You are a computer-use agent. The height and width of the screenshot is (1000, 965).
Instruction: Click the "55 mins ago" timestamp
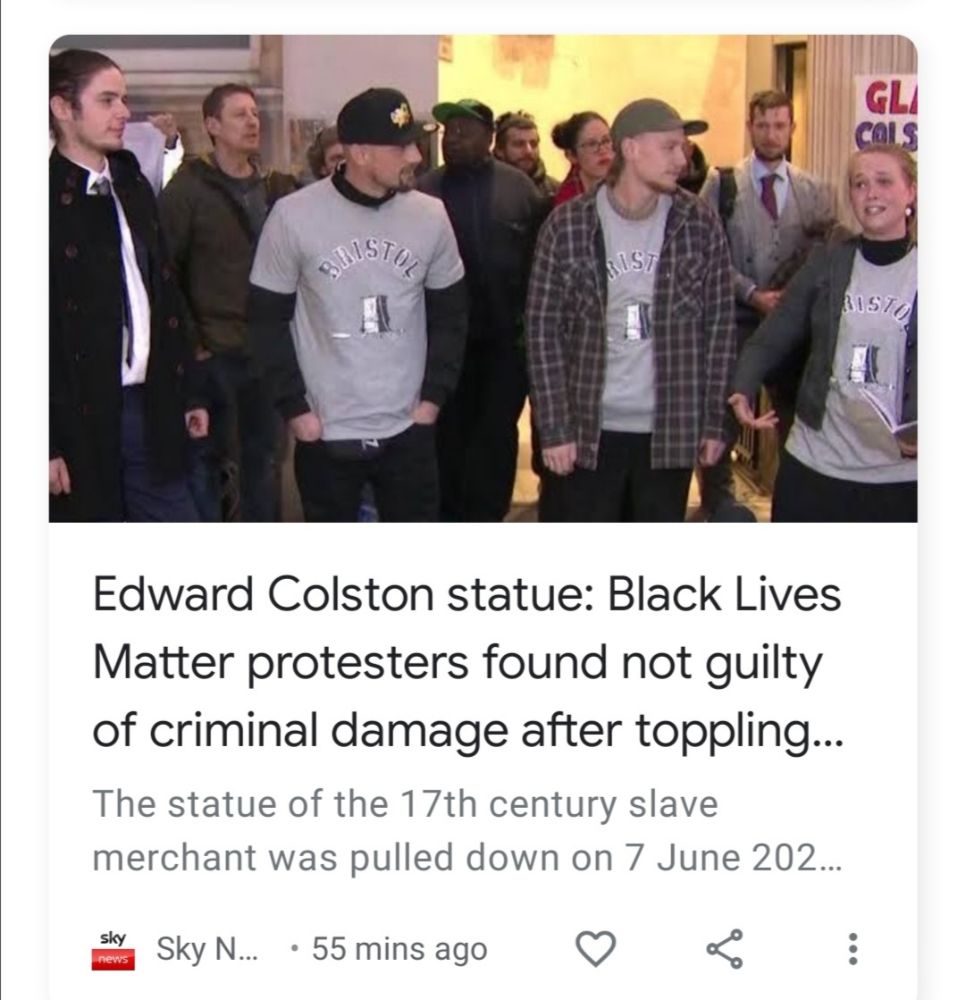click(x=399, y=949)
